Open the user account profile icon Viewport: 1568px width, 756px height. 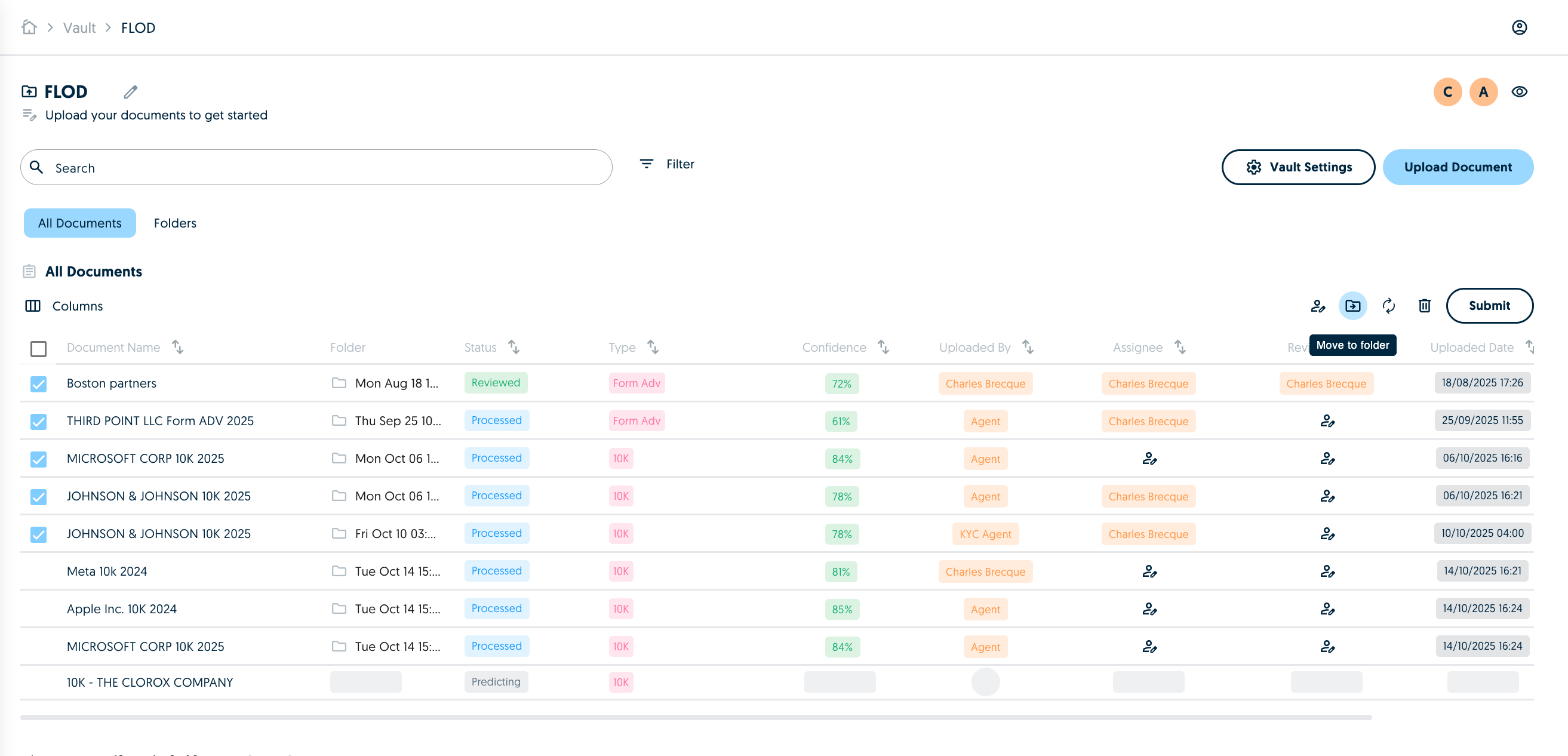pyautogui.click(x=1519, y=27)
